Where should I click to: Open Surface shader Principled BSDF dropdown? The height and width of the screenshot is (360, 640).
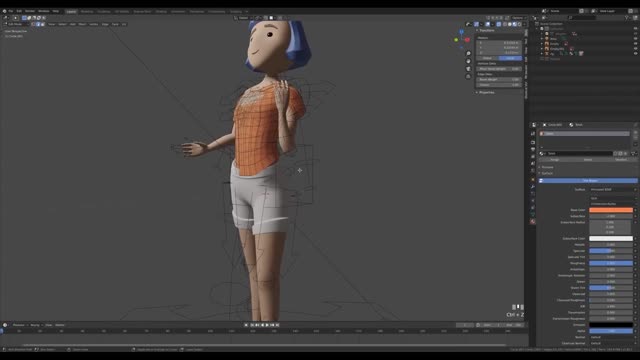(x=612, y=189)
